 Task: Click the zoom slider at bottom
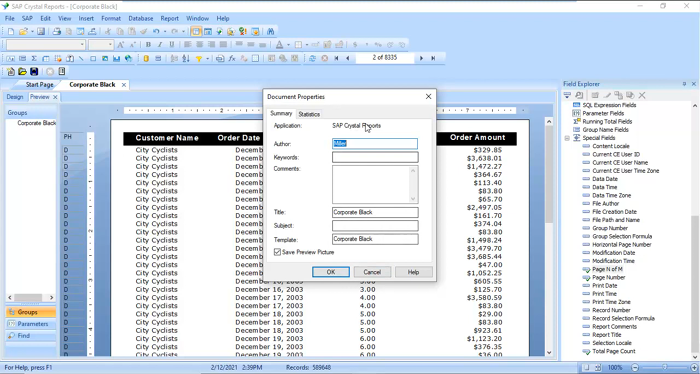[664, 367]
